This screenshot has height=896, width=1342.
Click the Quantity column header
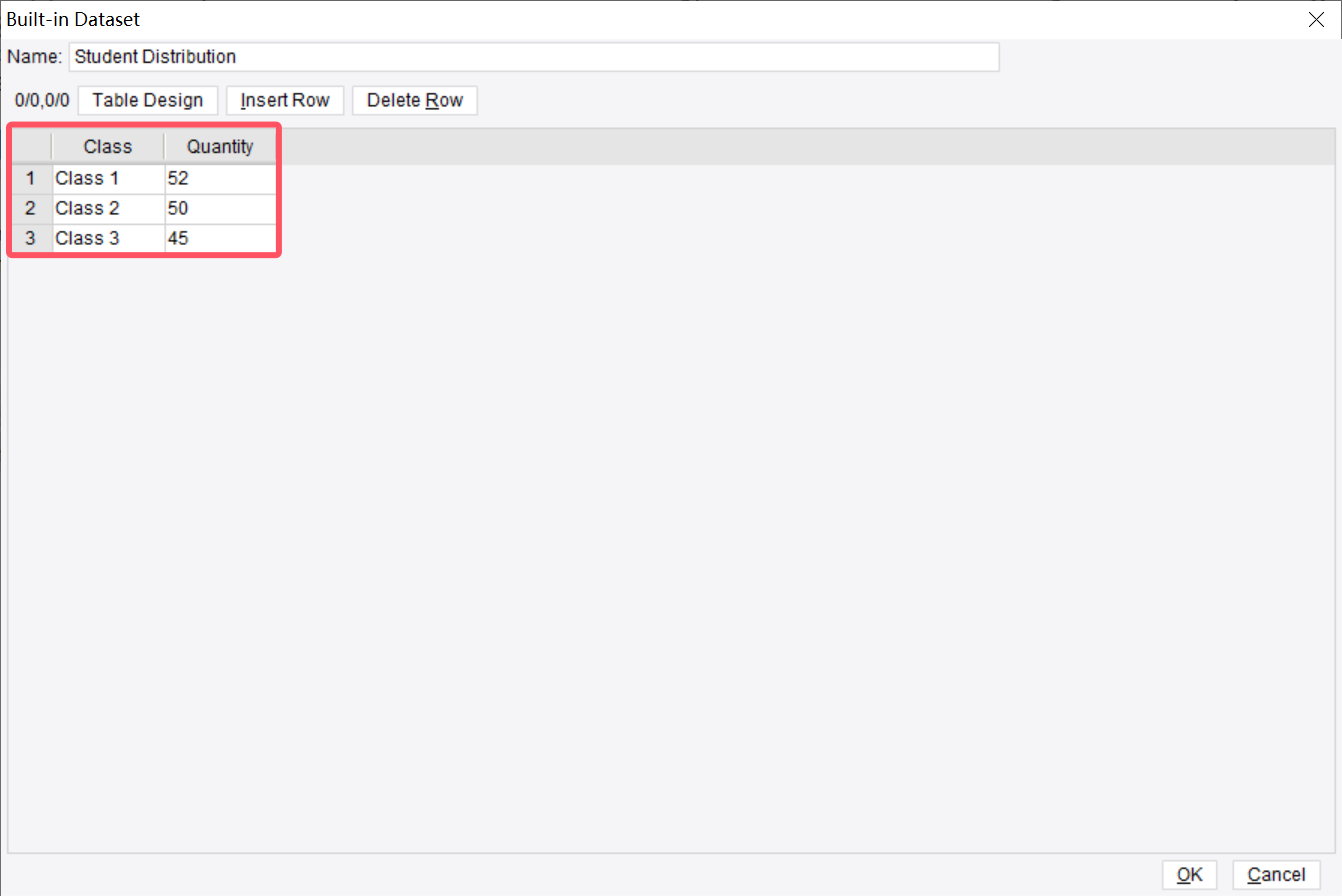click(220, 146)
